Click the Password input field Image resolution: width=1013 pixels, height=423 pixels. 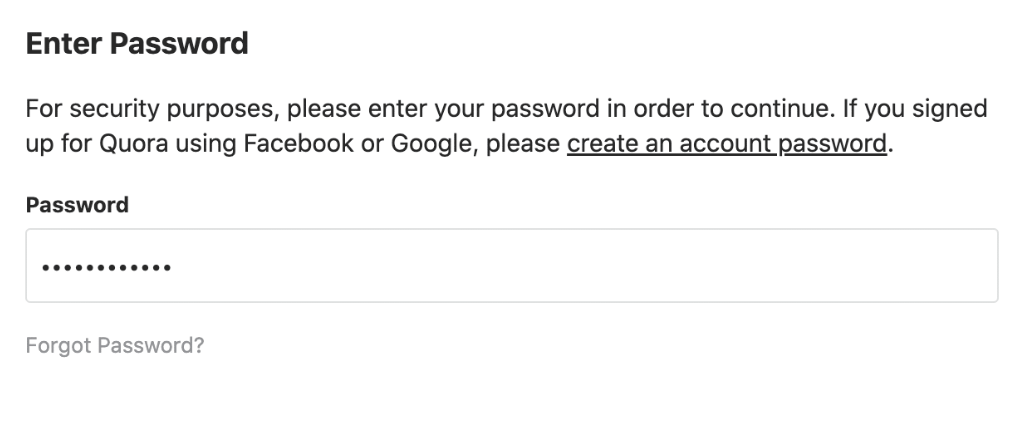[511, 266]
